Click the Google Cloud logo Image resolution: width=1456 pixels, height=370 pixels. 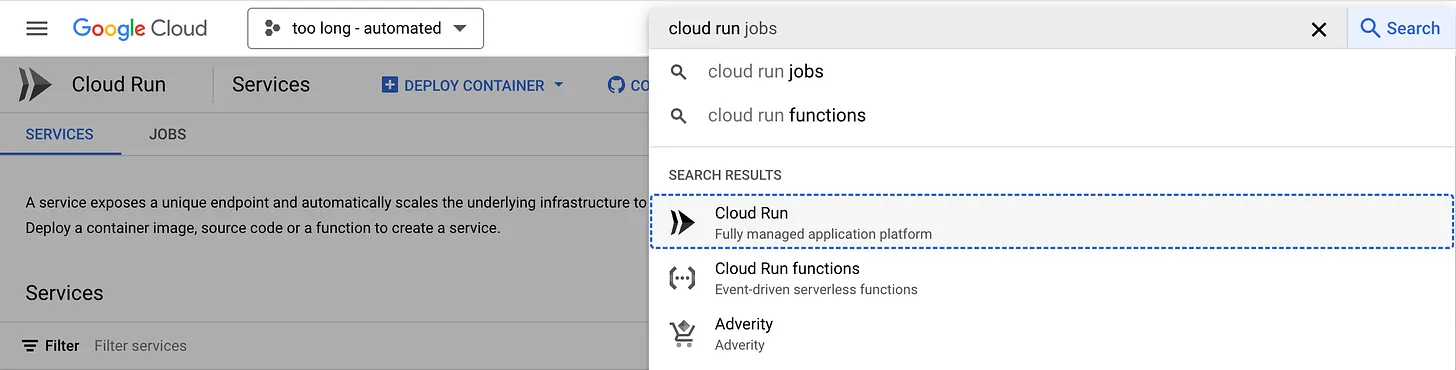click(140, 28)
